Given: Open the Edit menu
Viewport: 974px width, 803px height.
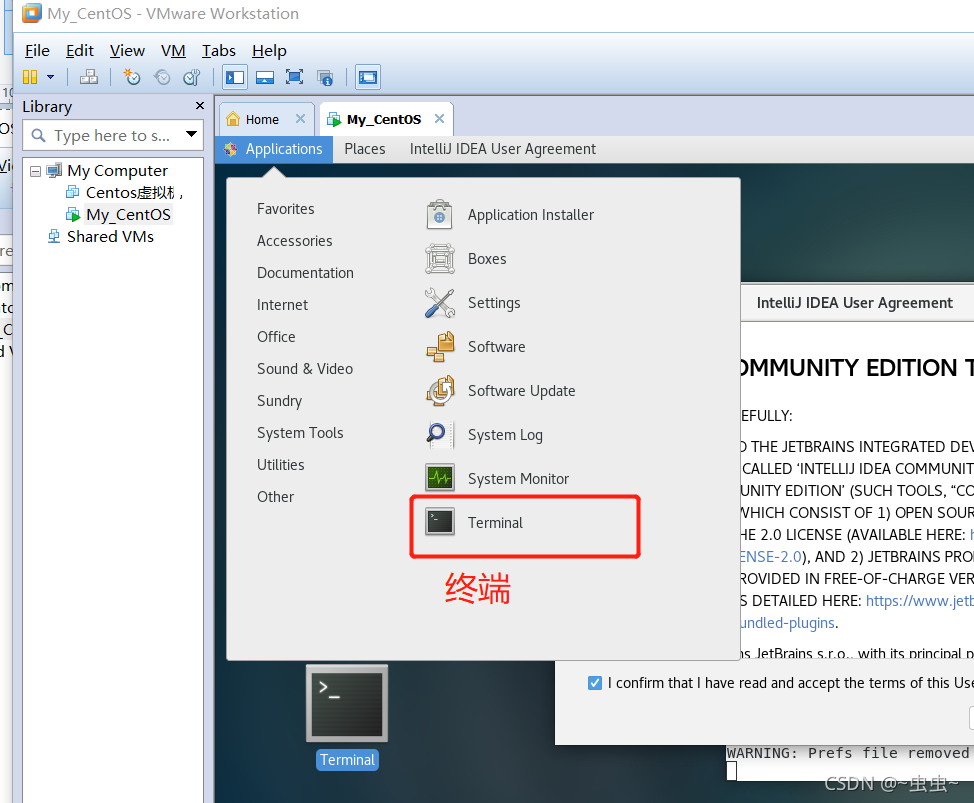Looking at the screenshot, I should coord(80,50).
